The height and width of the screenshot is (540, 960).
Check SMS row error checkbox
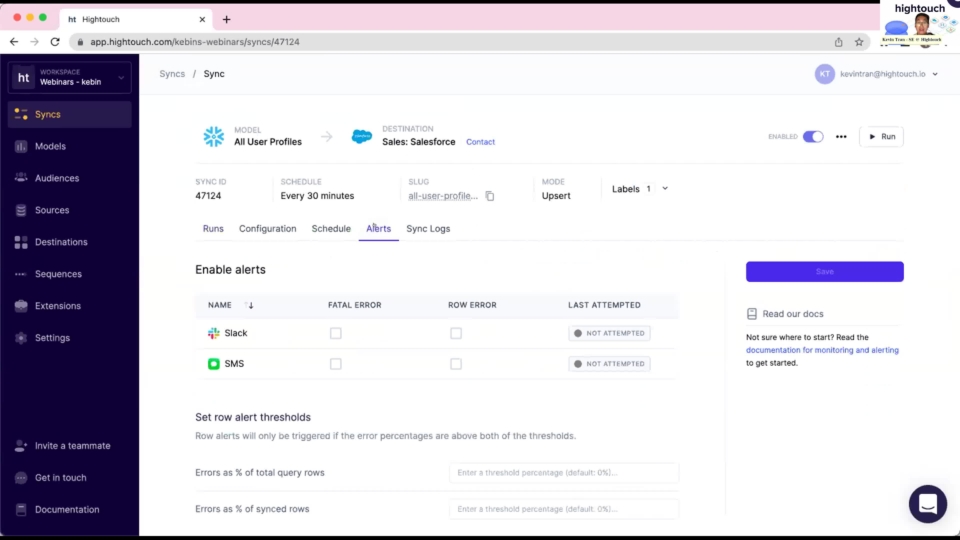pos(456,364)
